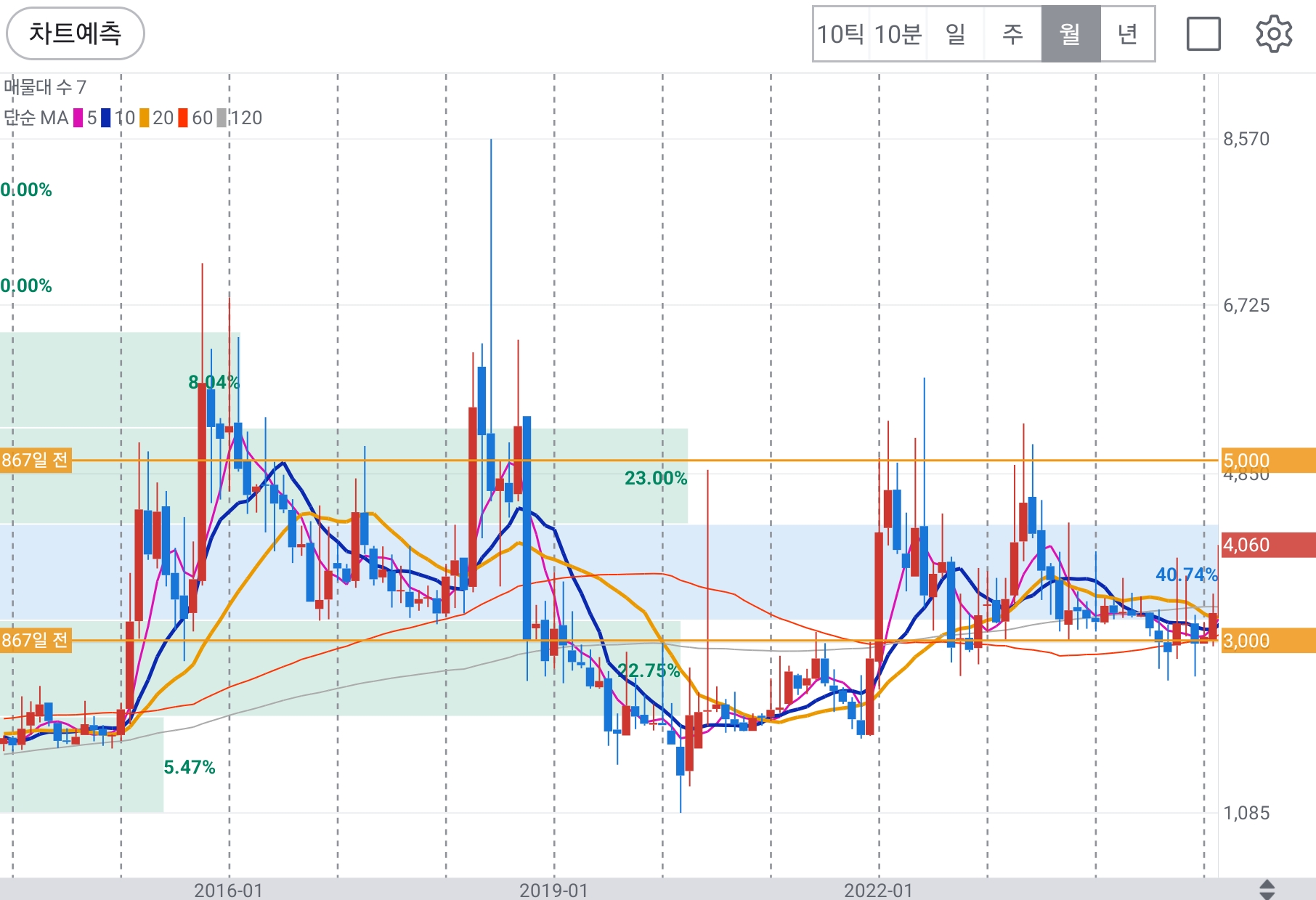Click the dark blue MA 10 swatch
This screenshot has width=1316, height=900.
point(106,118)
